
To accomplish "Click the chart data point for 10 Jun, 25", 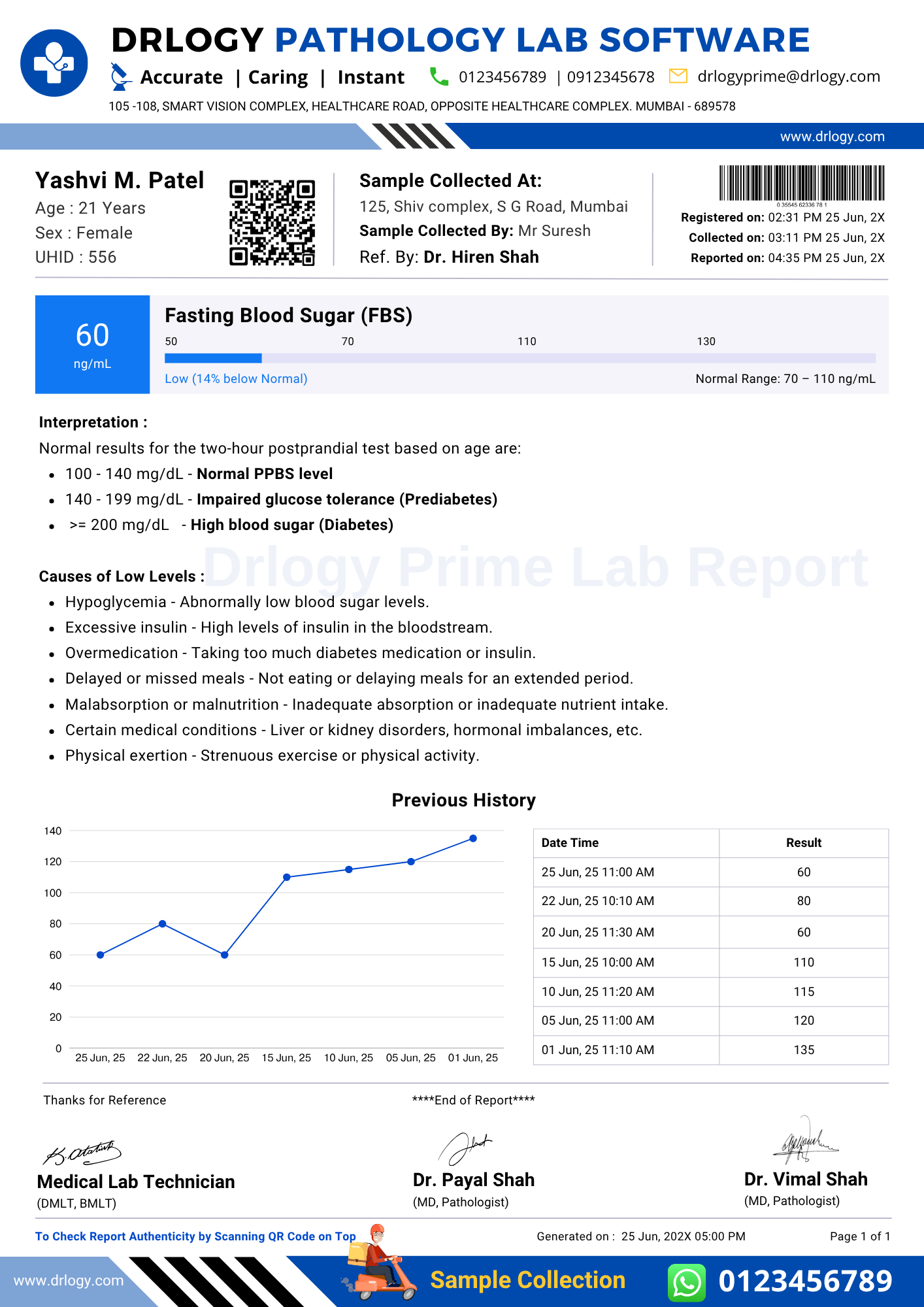I will 348,869.
